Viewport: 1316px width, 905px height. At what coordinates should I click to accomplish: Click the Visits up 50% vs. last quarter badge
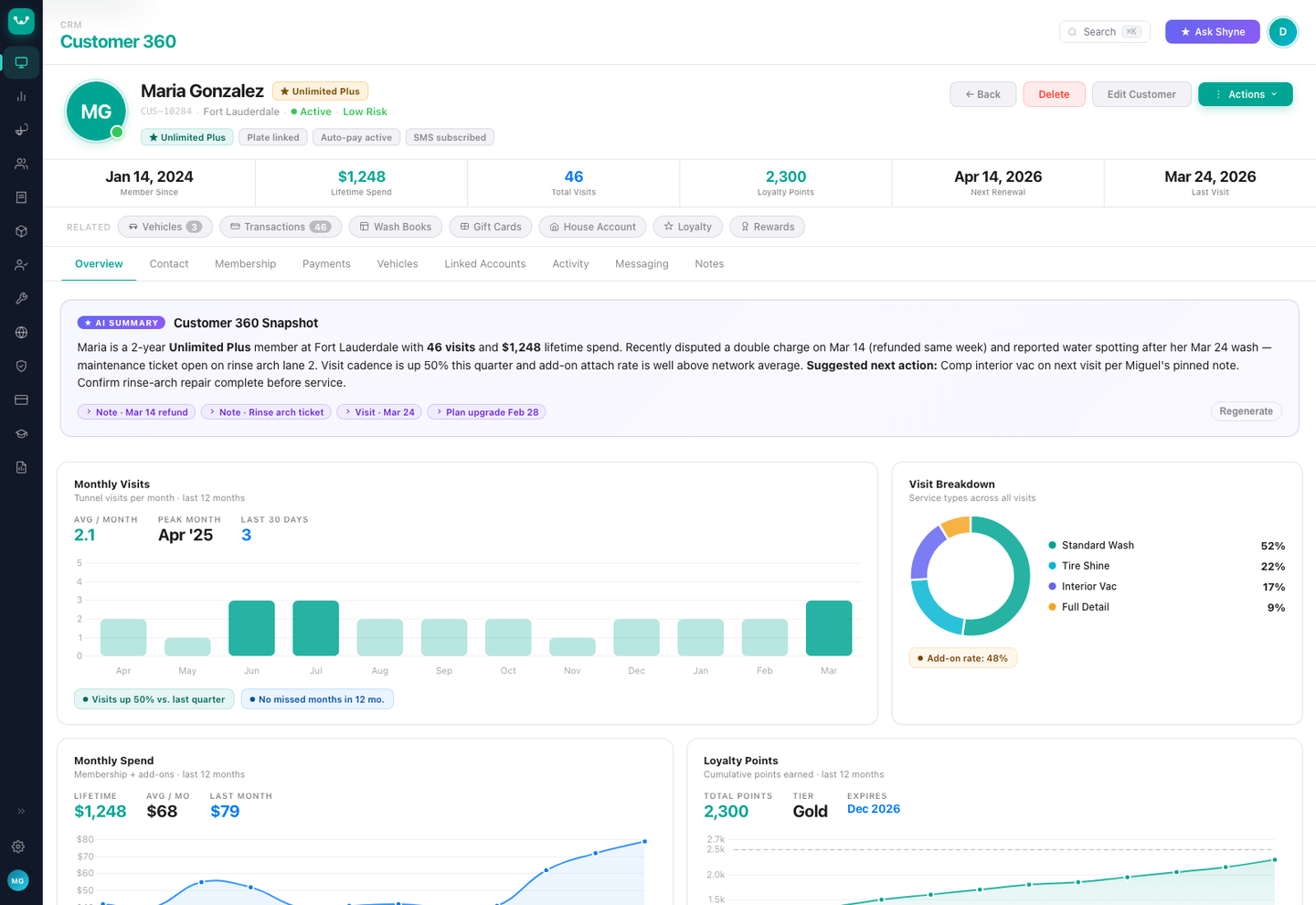coord(154,699)
